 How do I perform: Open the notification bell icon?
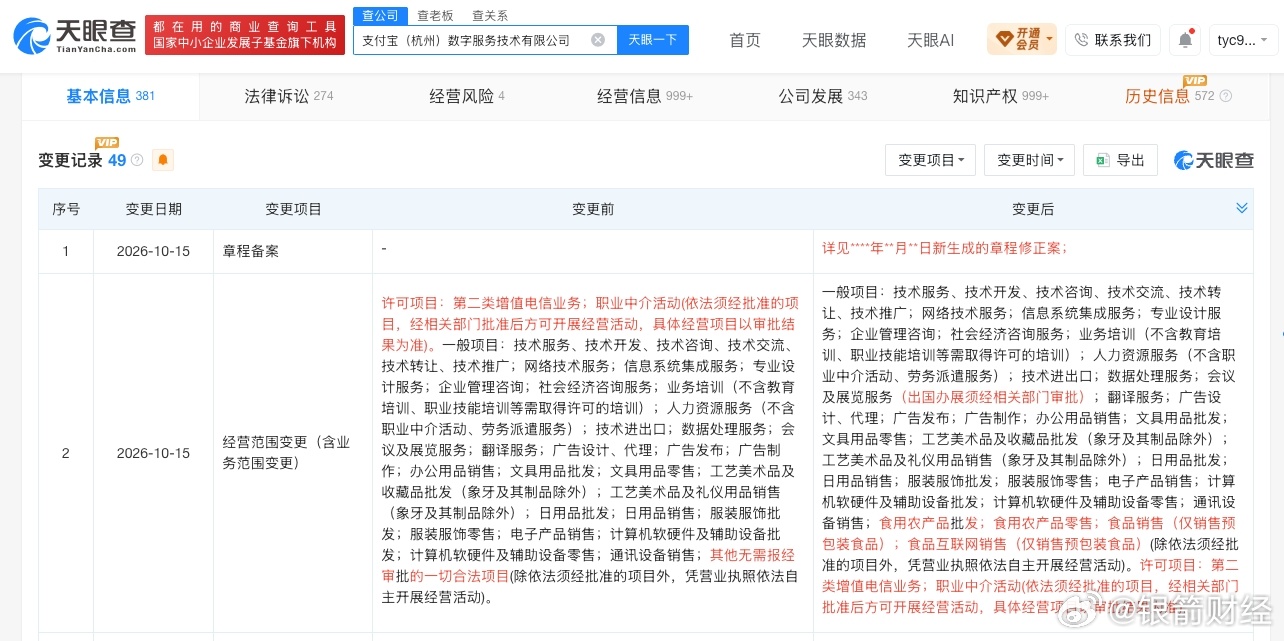(1185, 40)
